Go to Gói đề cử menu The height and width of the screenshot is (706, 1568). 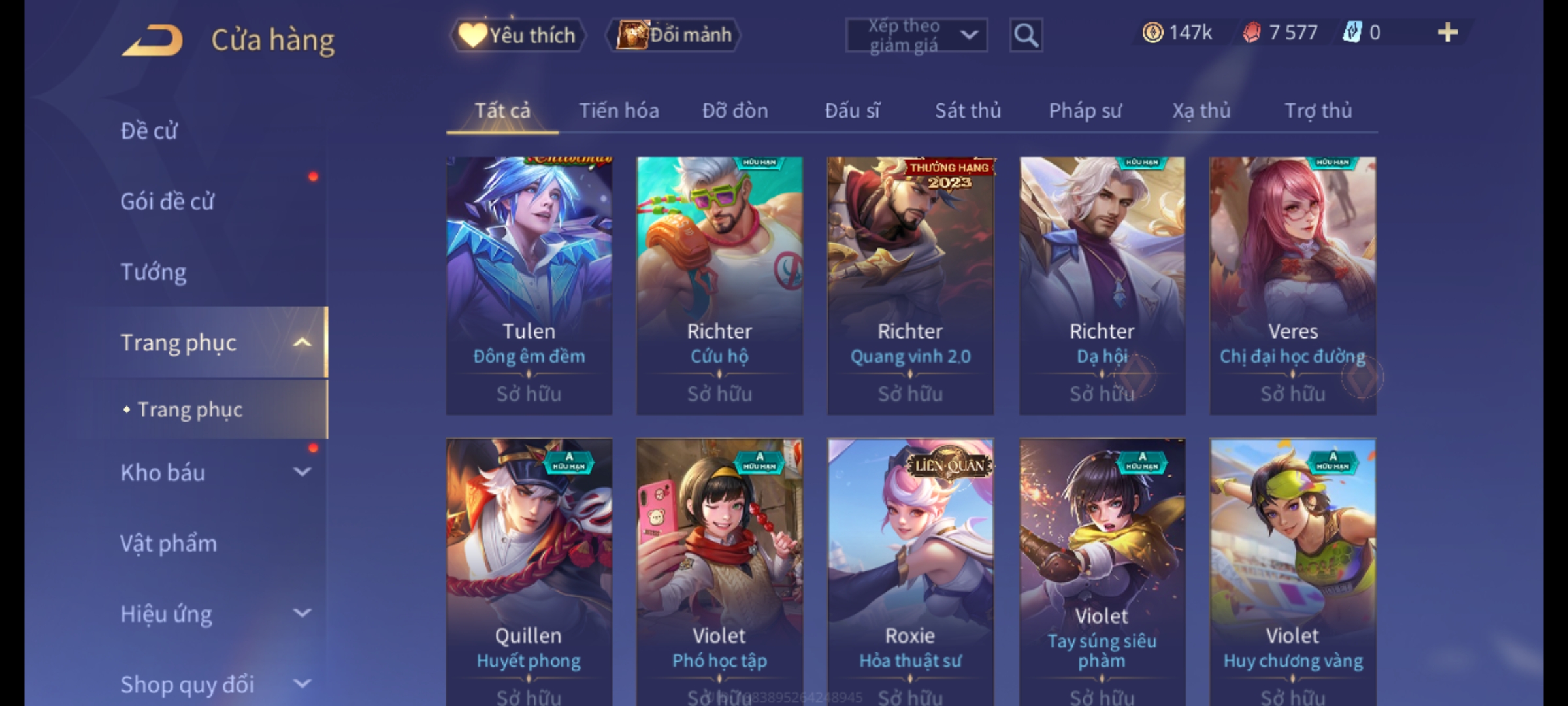[167, 201]
